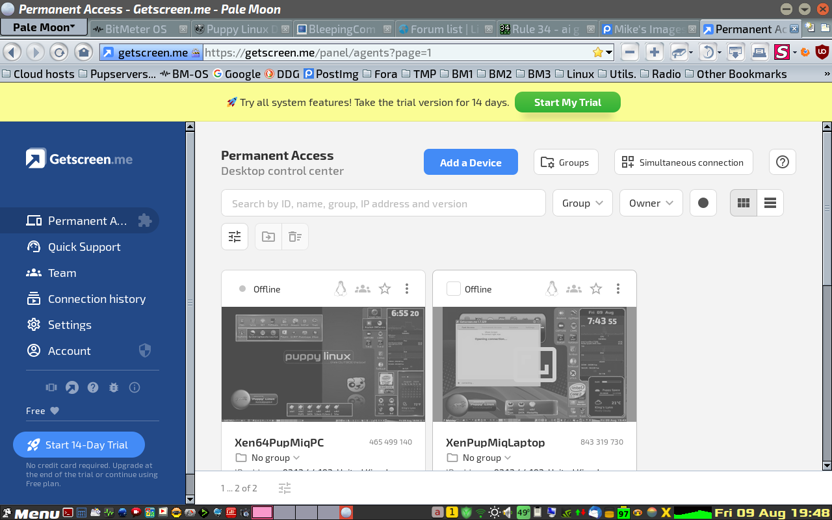Click the shield icon next to Account

tap(144, 350)
